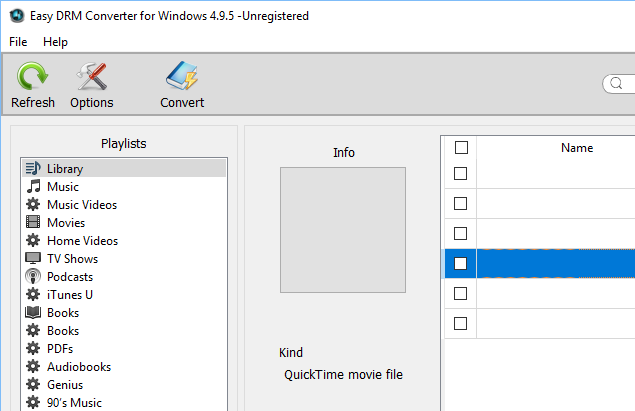Click the magnifier icon in search box
This screenshot has width=635, height=411.
click(x=616, y=83)
